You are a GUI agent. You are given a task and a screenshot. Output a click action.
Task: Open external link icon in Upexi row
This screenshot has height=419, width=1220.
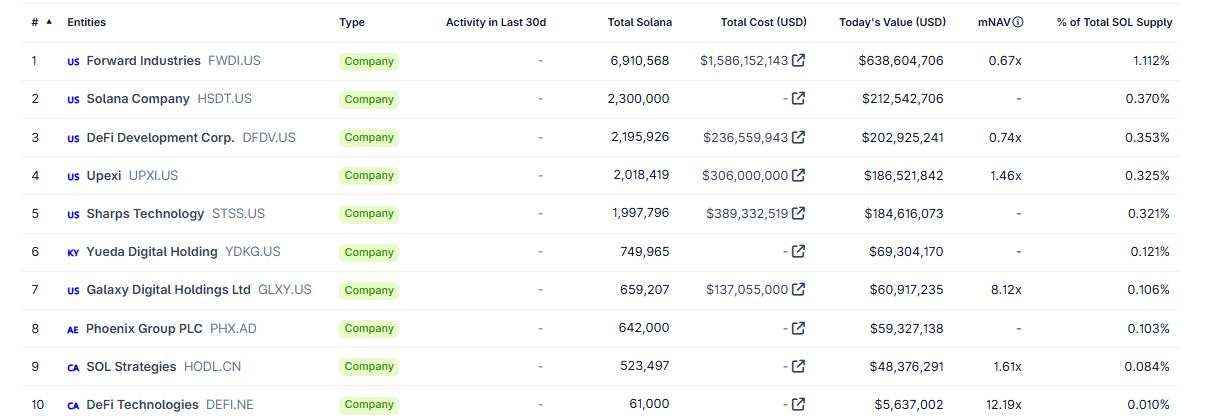(x=798, y=175)
